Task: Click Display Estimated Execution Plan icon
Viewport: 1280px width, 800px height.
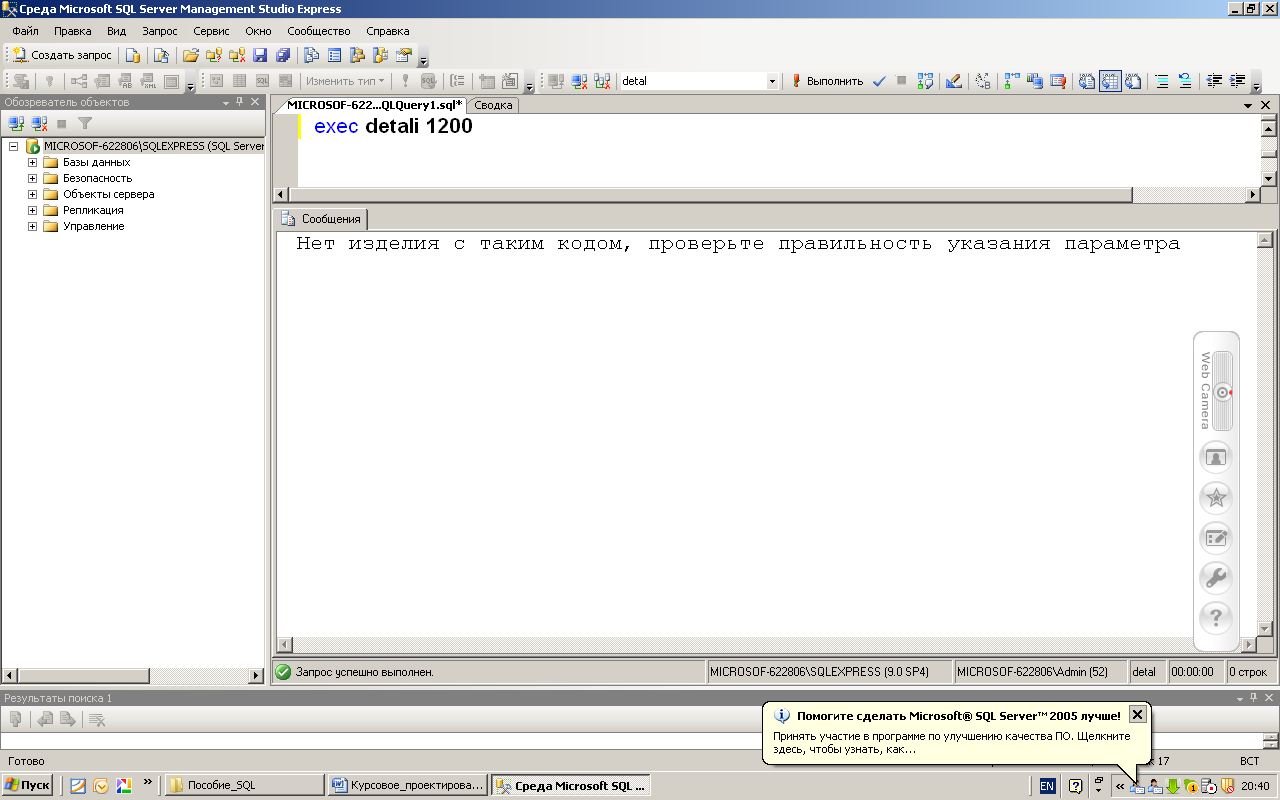Action: pos(925,81)
